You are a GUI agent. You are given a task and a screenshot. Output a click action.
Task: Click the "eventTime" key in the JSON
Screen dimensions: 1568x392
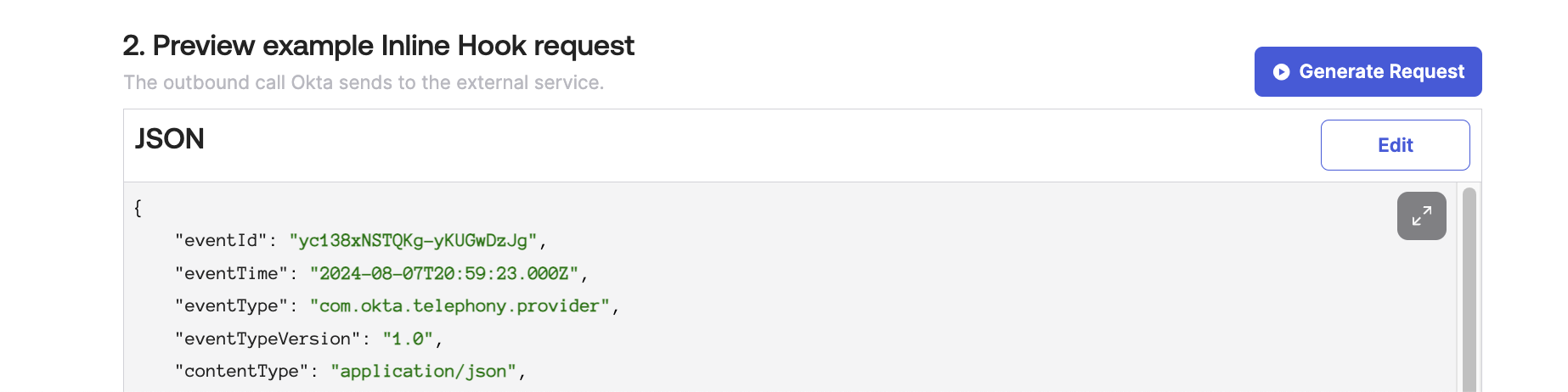231,274
